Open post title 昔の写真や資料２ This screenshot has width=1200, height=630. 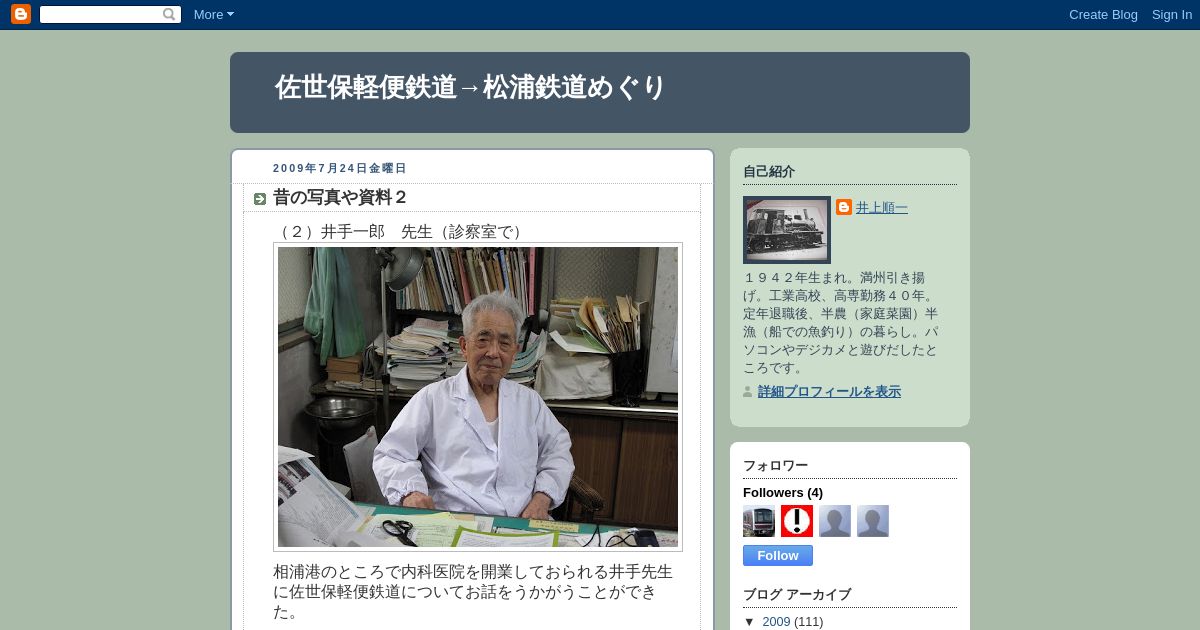340,198
